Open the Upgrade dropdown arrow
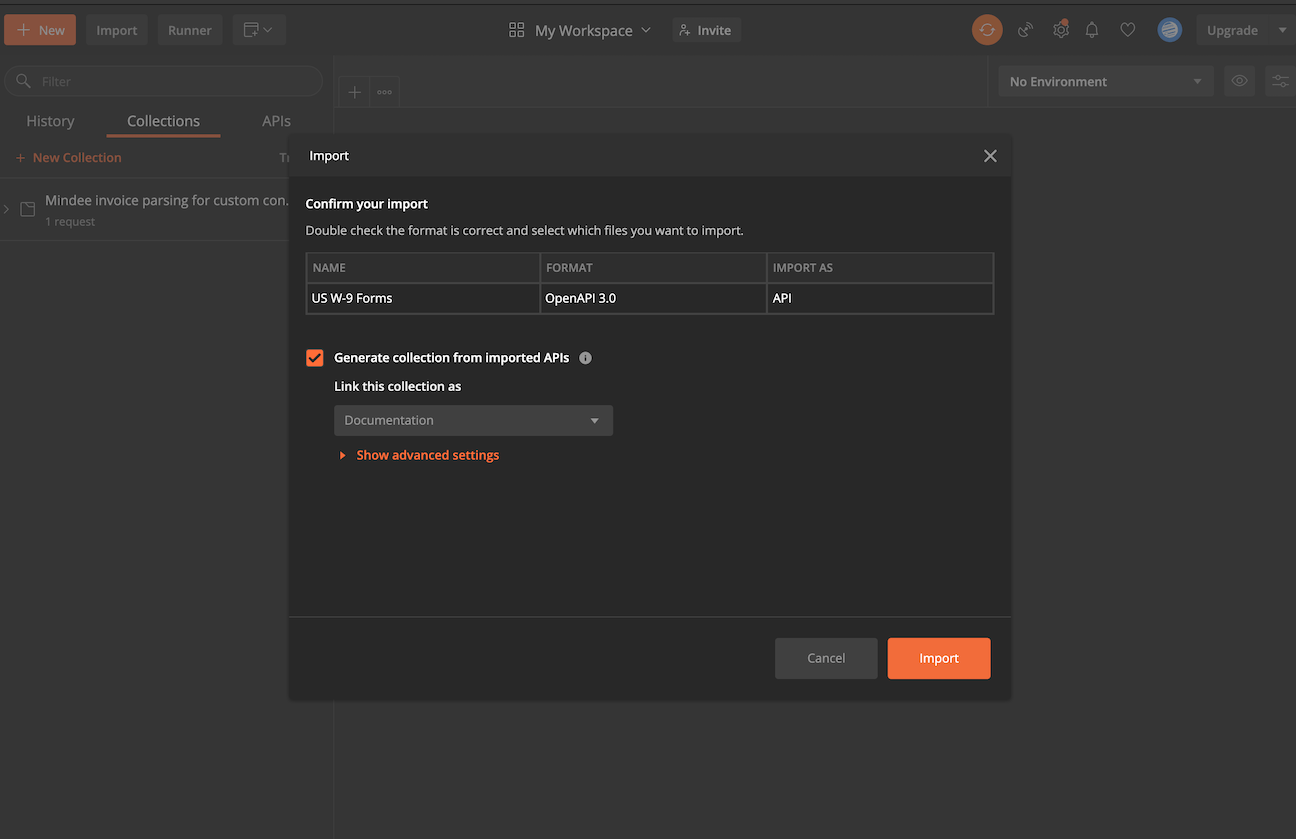This screenshot has width=1296, height=839. tap(1282, 30)
